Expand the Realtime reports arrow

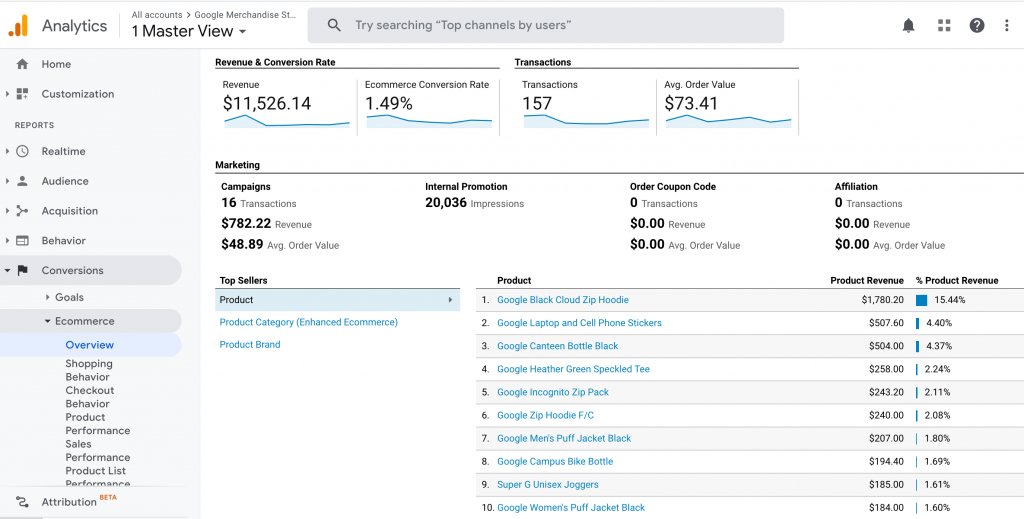click(7, 151)
